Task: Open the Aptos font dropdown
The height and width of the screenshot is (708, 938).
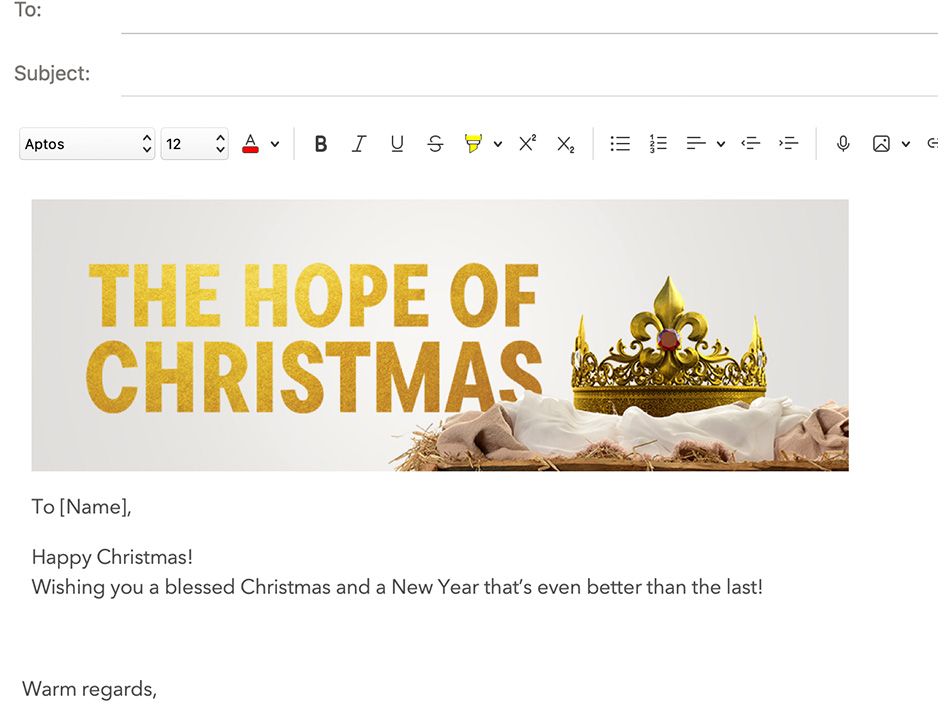Action: point(87,144)
